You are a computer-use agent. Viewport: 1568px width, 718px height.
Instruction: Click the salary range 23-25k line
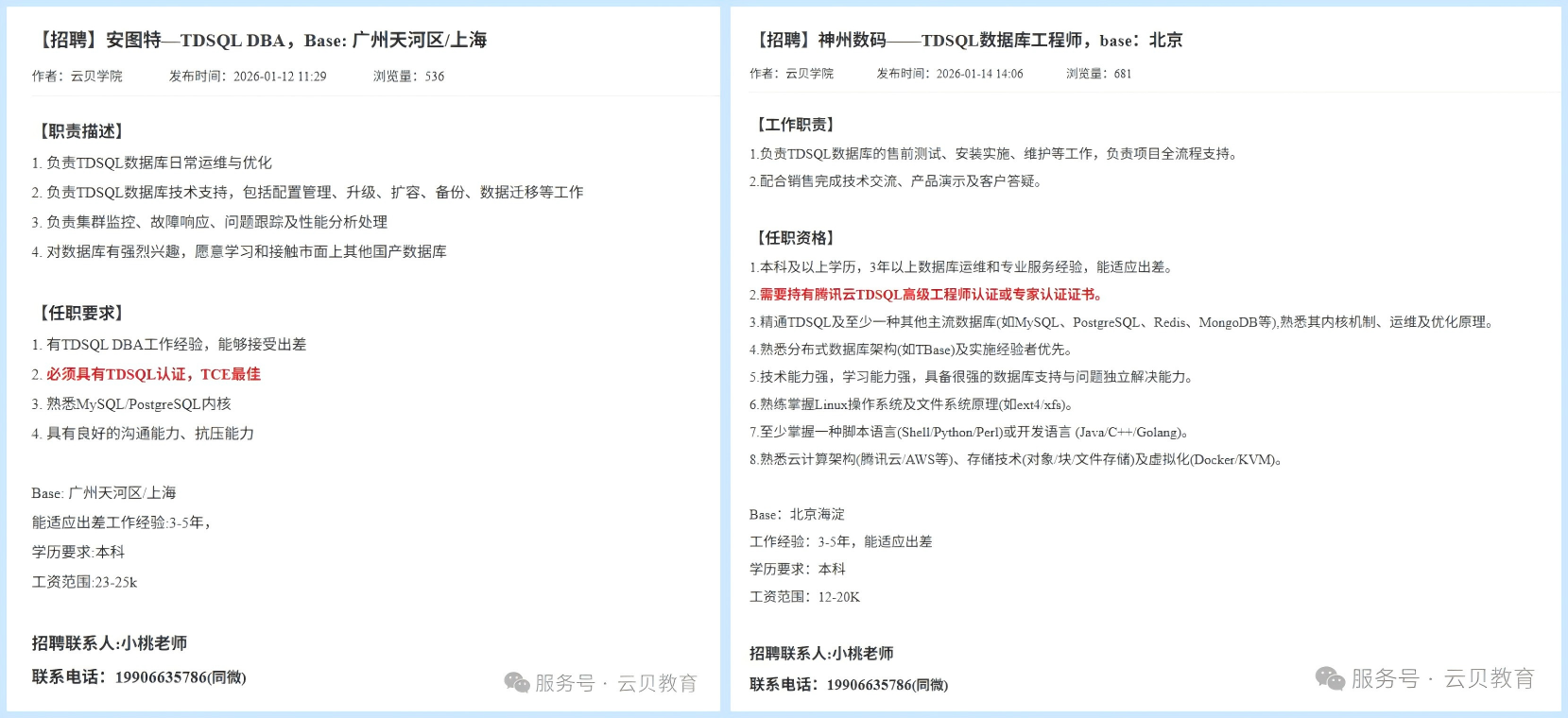pyautogui.click(x=84, y=582)
